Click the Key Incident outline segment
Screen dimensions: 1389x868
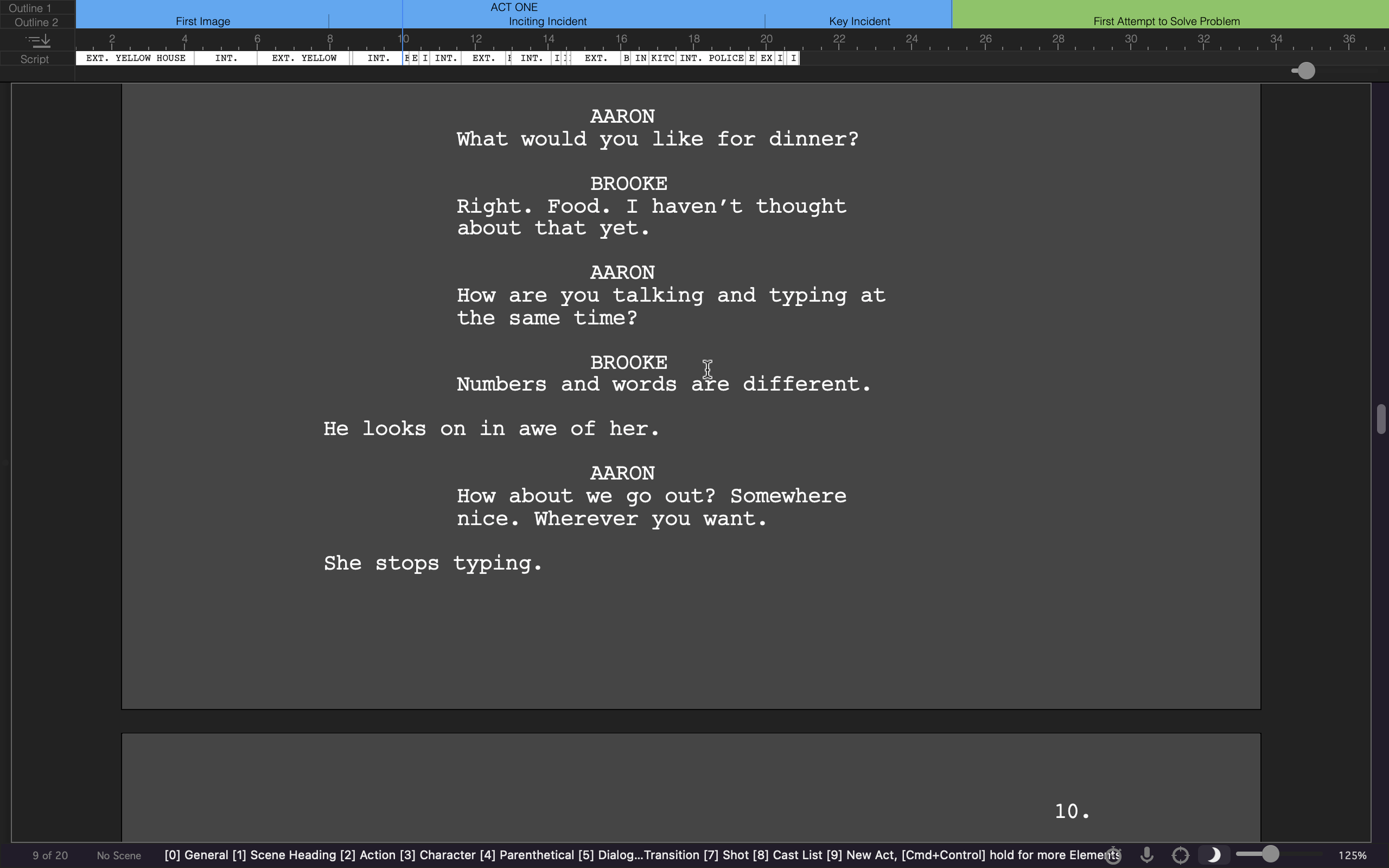tap(859, 21)
